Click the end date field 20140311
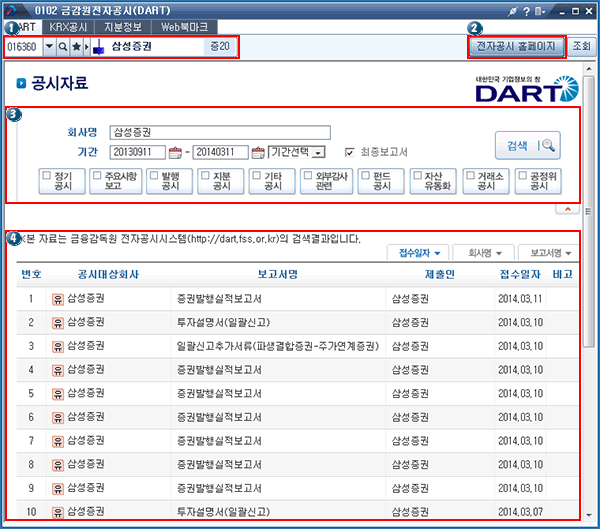 pos(220,152)
